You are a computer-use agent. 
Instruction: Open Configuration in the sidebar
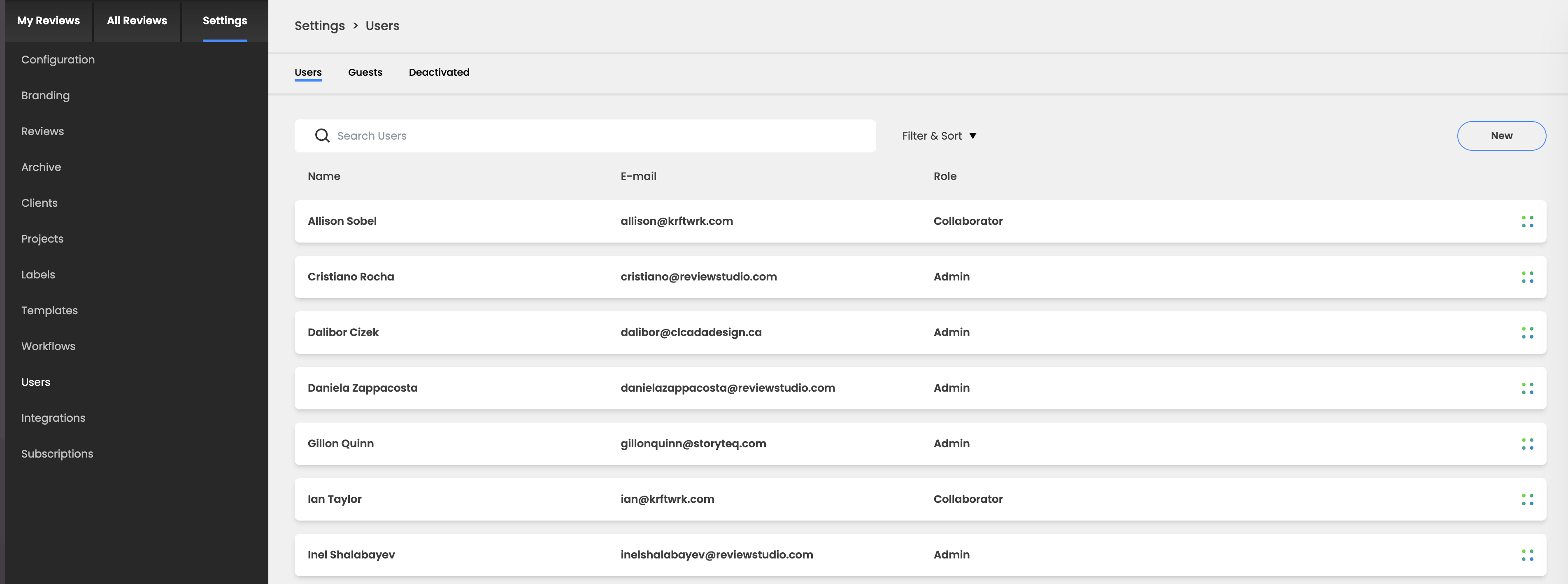[x=58, y=60]
